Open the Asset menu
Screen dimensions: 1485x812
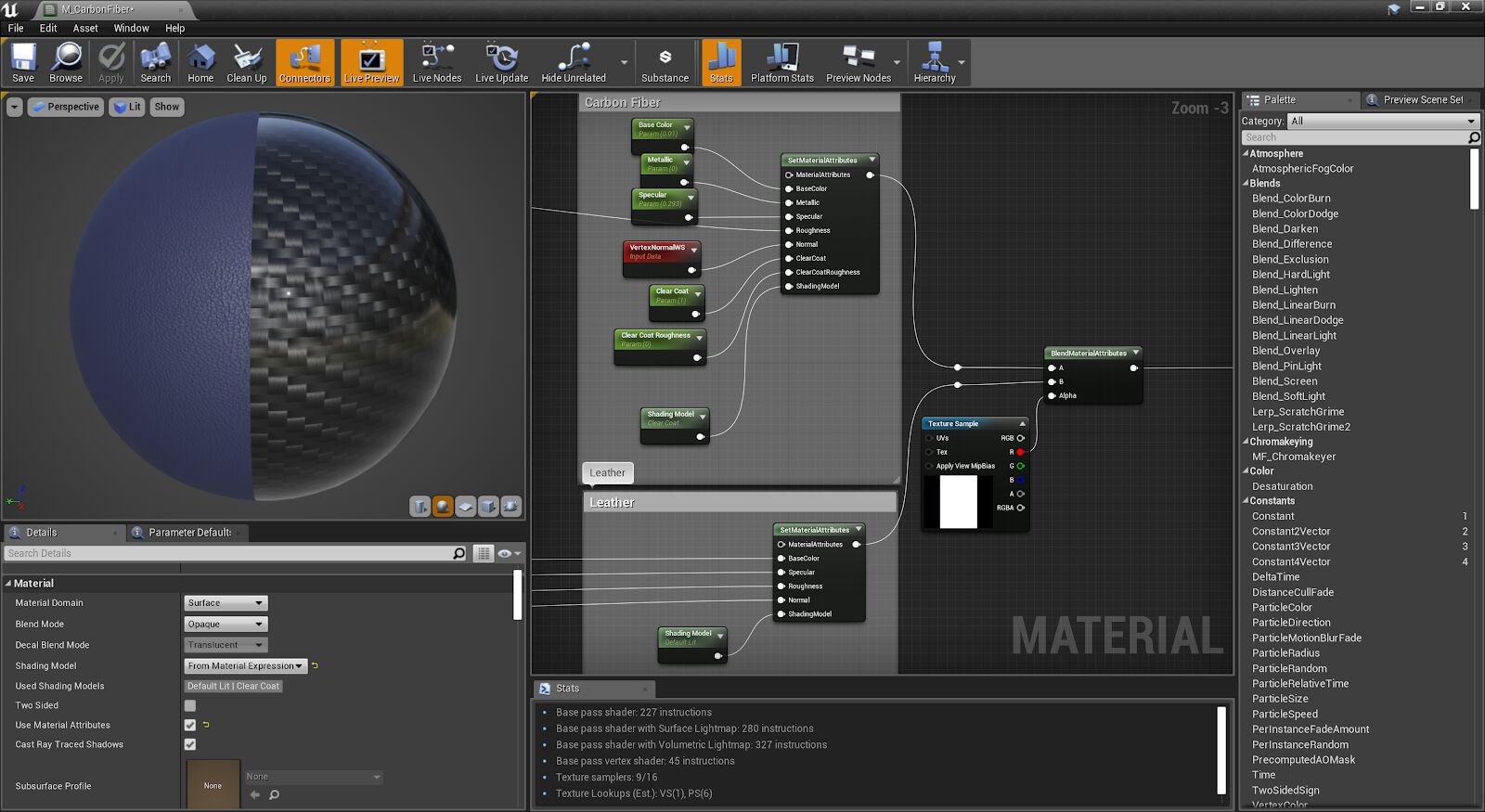[85, 28]
